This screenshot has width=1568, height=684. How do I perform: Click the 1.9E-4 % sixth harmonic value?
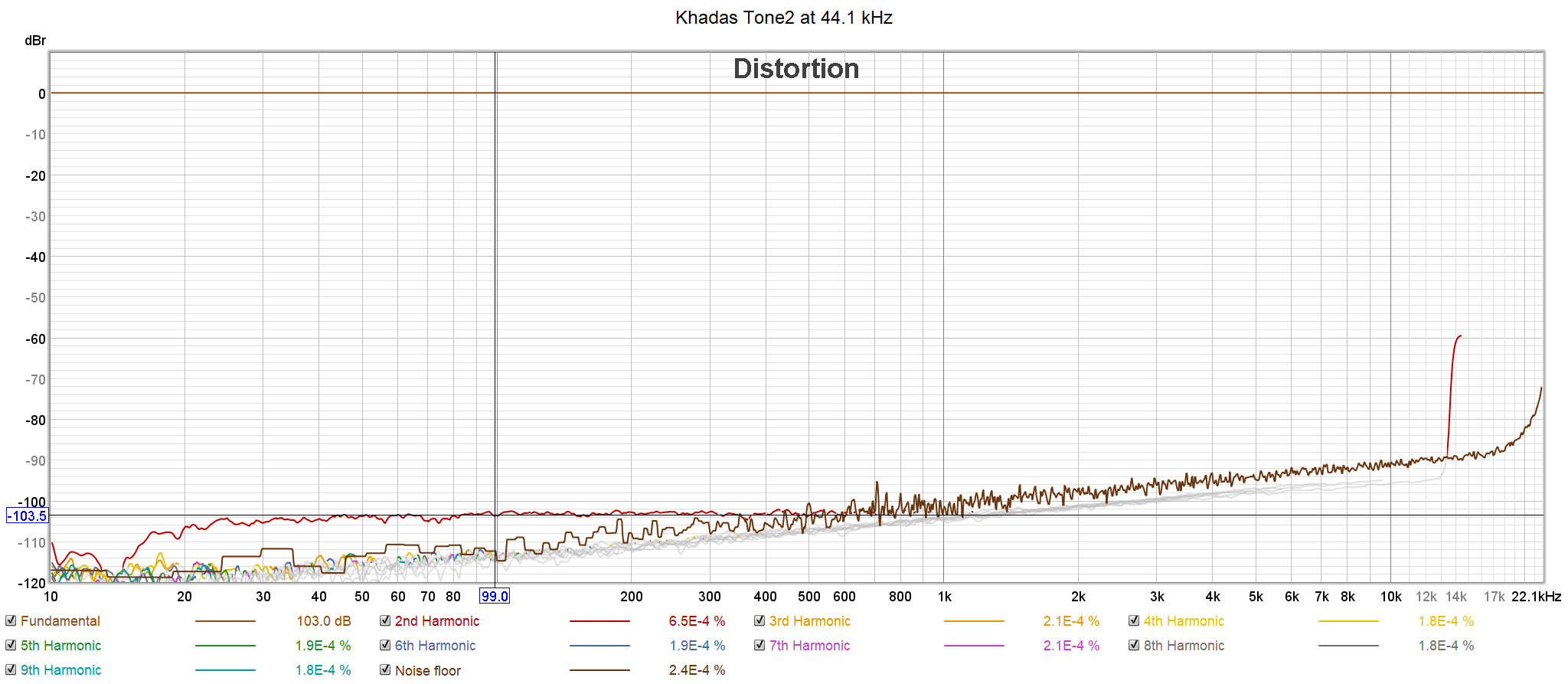(697, 646)
